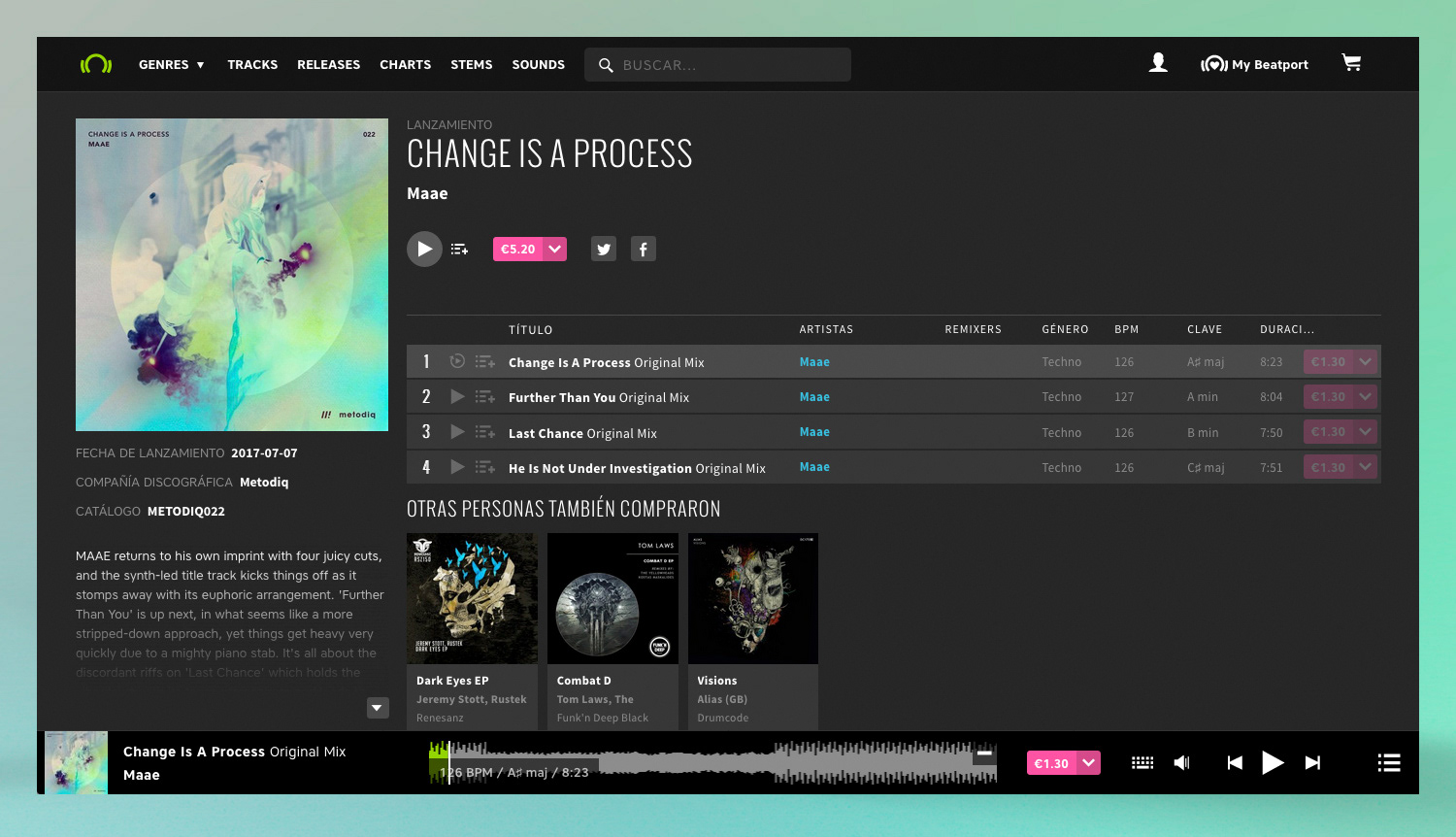The image size is (1456, 837).
Task: Expand the full release description
Action: [379, 708]
